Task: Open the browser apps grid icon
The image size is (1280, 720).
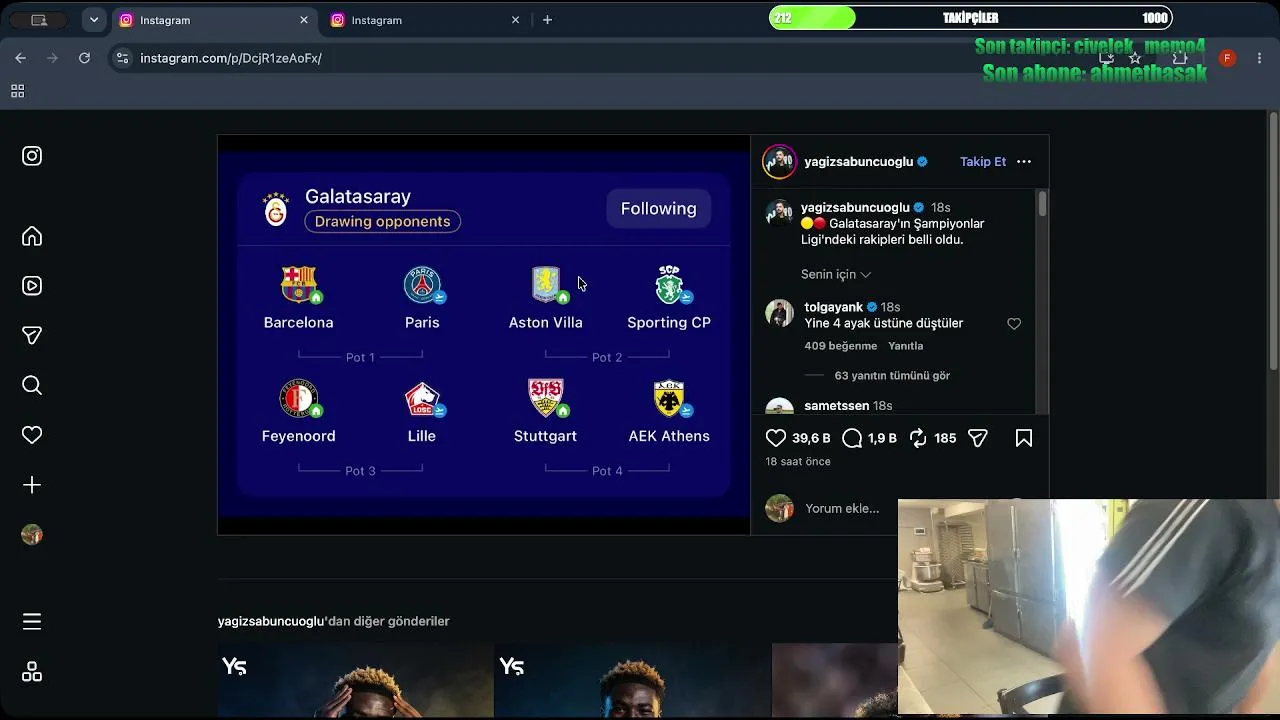Action: coord(17,91)
